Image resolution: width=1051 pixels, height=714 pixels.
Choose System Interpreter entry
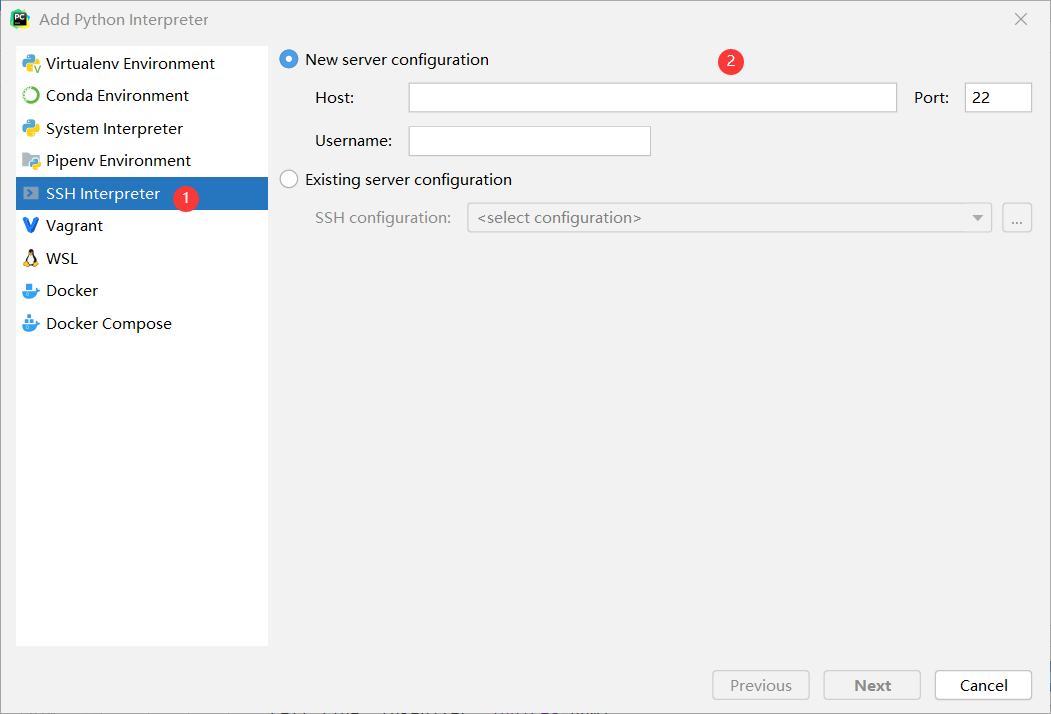click(142, 128)
